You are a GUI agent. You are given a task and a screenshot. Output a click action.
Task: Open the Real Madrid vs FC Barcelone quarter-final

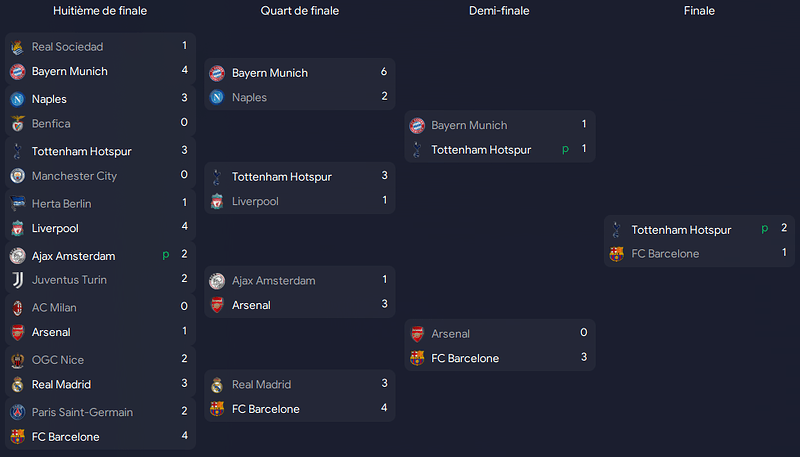pos(300,396)
